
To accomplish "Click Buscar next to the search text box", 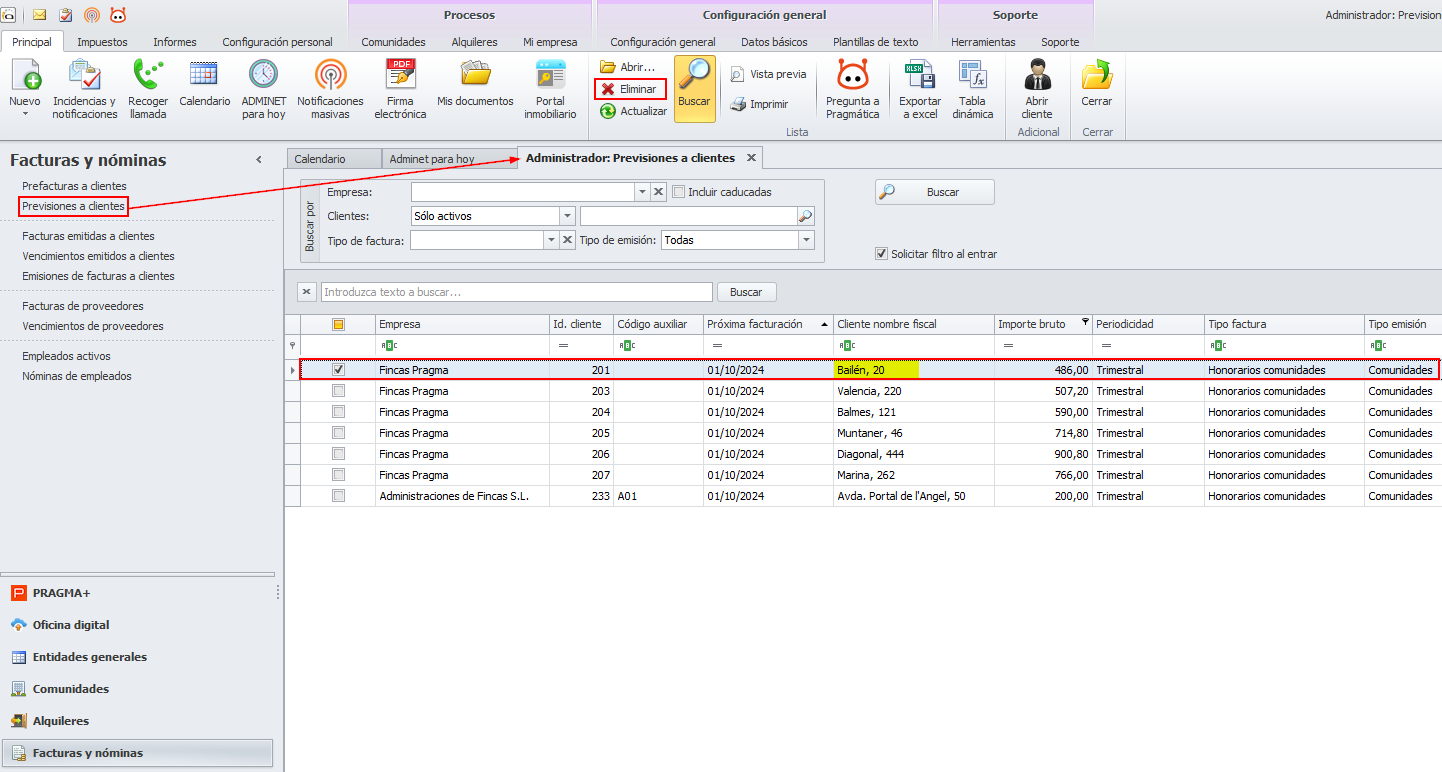I will coord(746,292).
